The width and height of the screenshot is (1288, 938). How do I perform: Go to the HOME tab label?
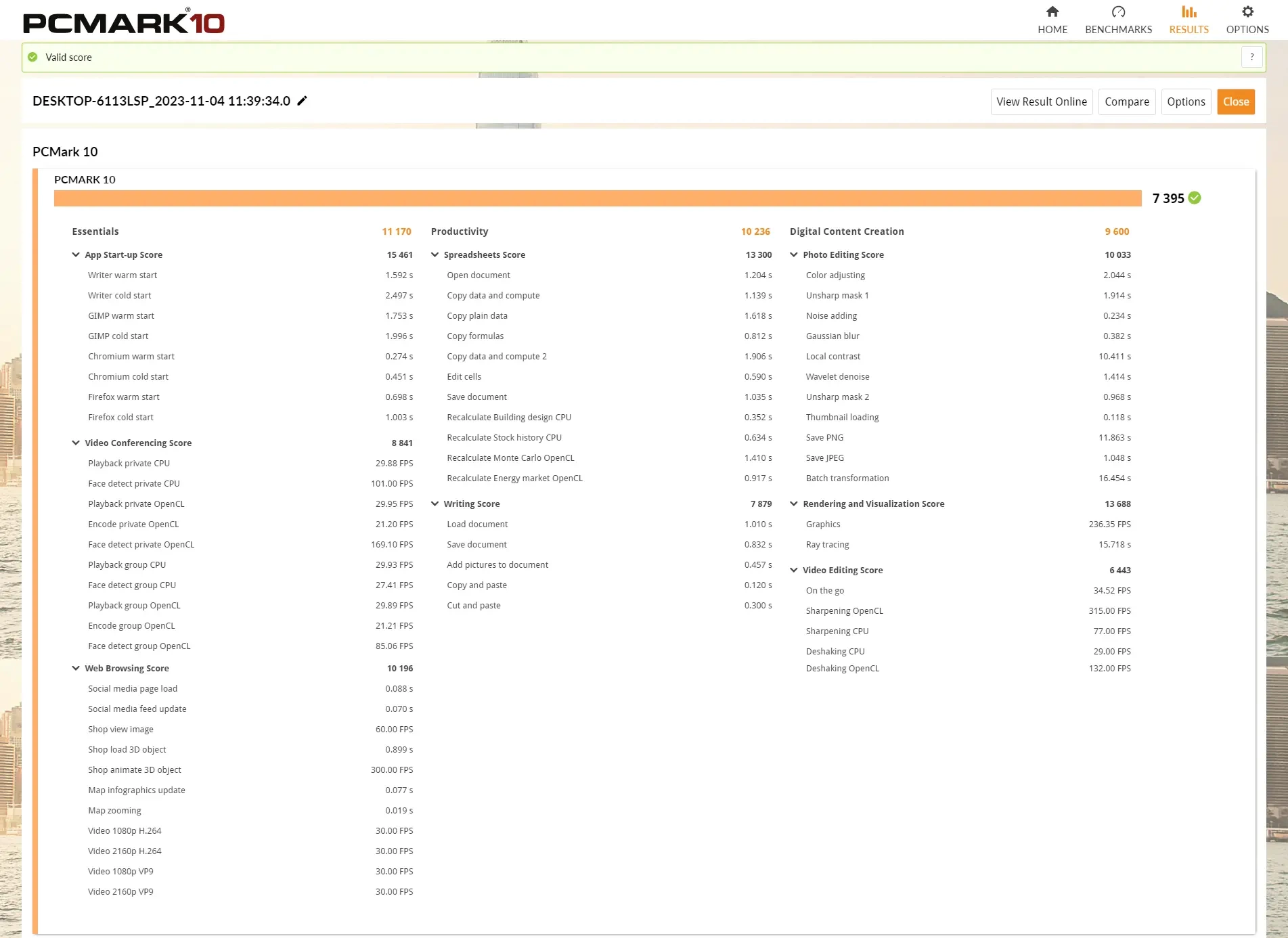1052,30
